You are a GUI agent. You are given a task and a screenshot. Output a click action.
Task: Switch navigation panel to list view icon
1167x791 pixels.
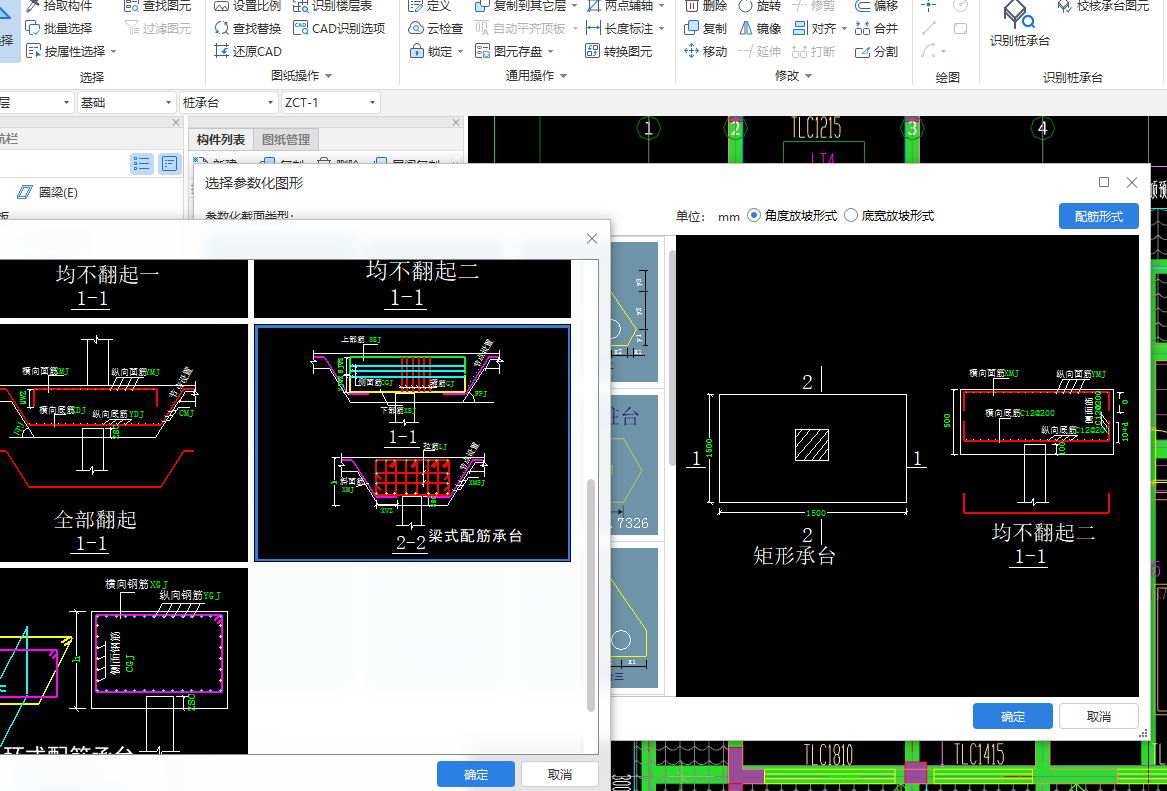[141, 164]
